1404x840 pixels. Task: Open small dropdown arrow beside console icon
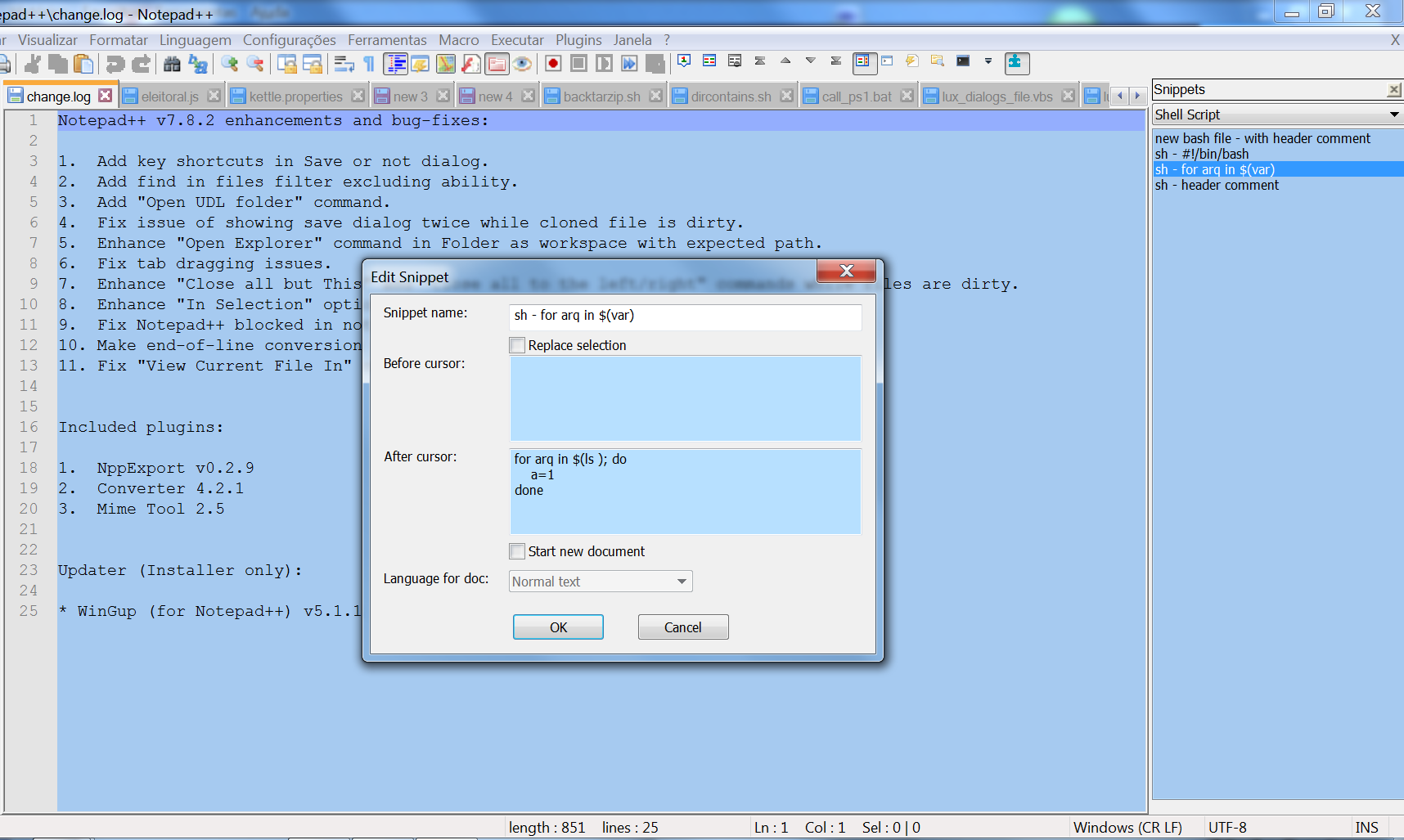(x=988, y=61)
